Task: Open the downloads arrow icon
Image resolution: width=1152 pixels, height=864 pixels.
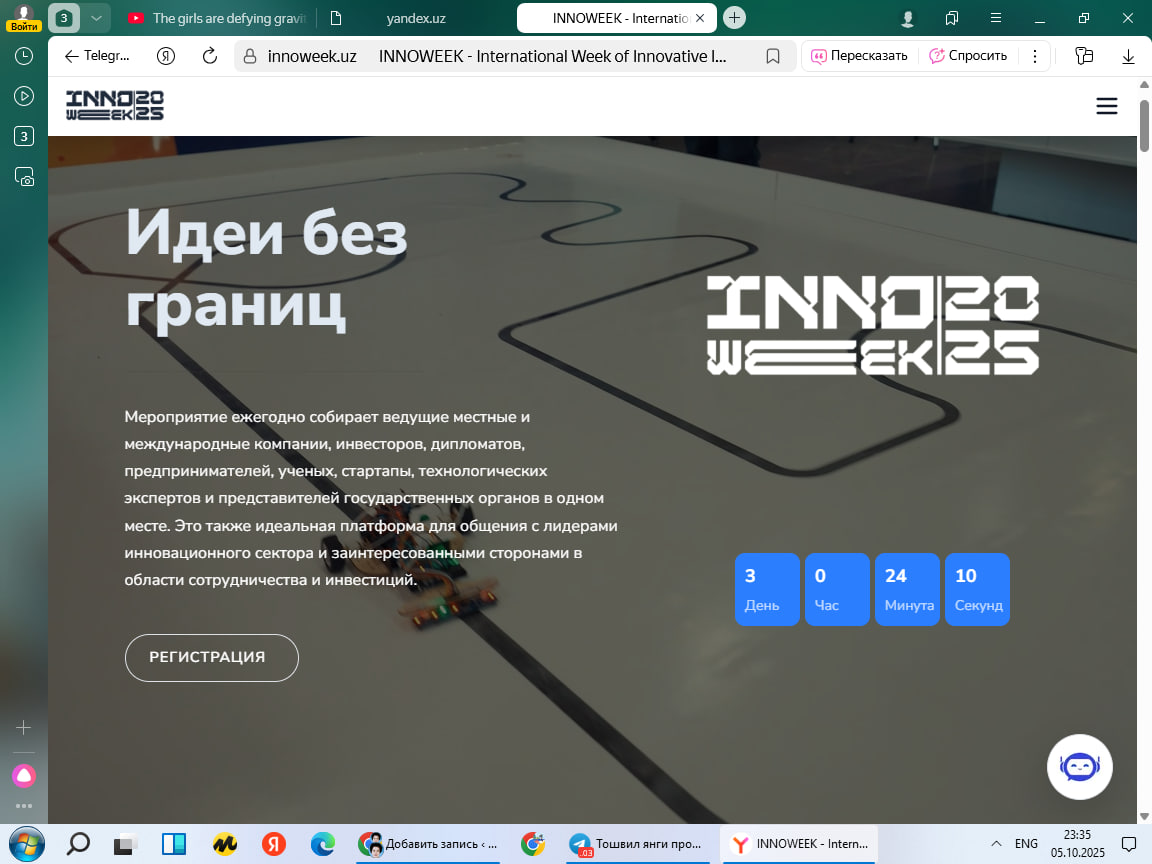Action: click(x=1128, y=56)
